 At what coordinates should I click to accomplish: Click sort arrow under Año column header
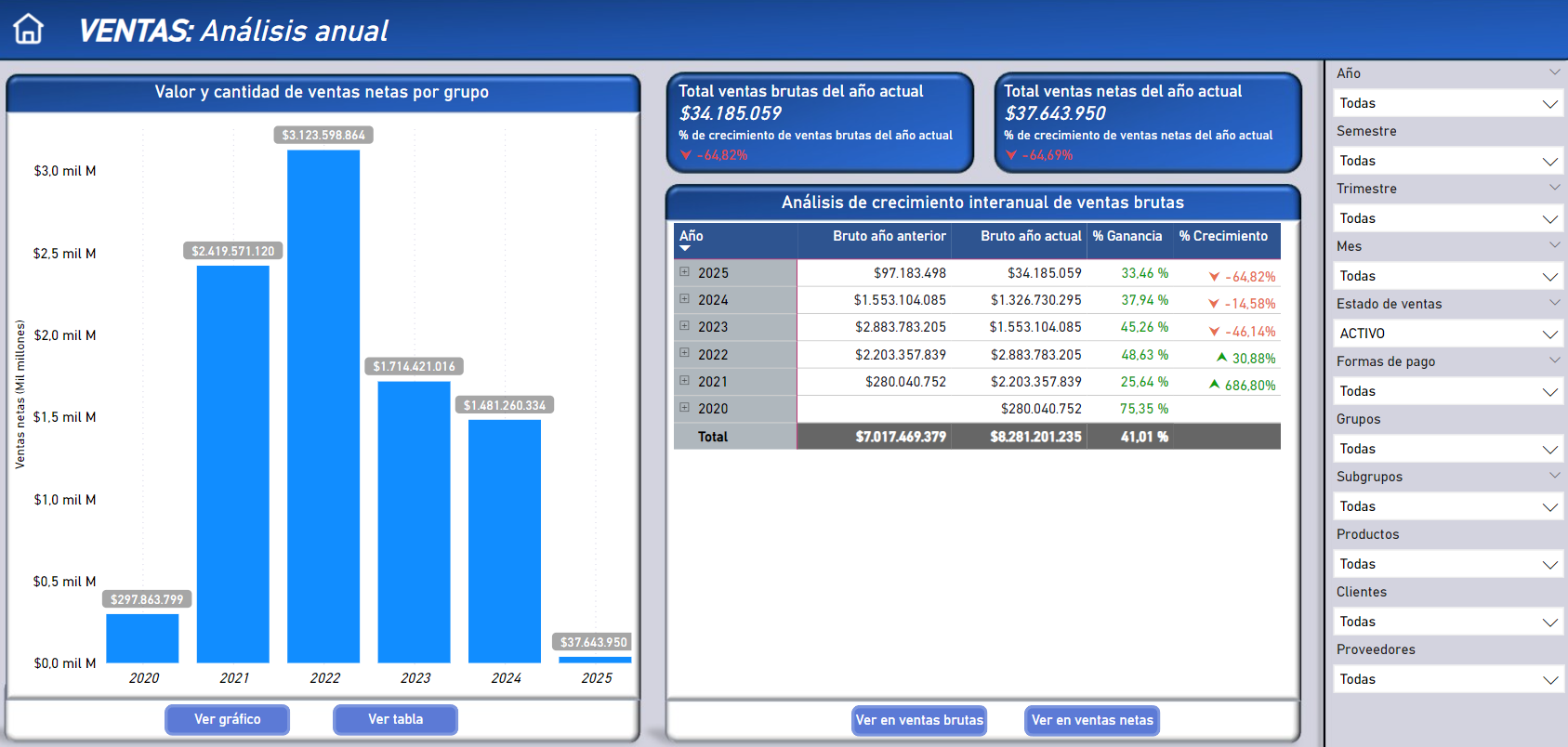tap(686, 249)
